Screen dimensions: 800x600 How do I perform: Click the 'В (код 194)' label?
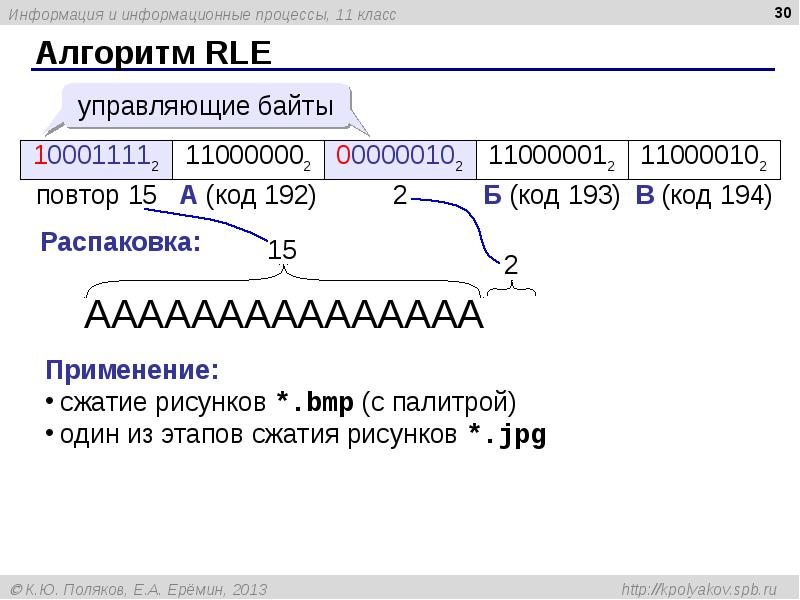[704, 195]
